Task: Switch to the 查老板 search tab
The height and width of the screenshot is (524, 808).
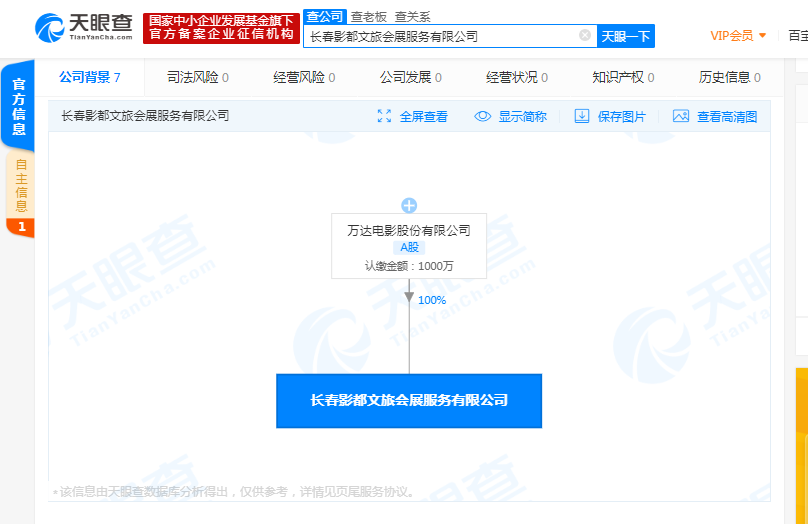Action: point(368,17)
